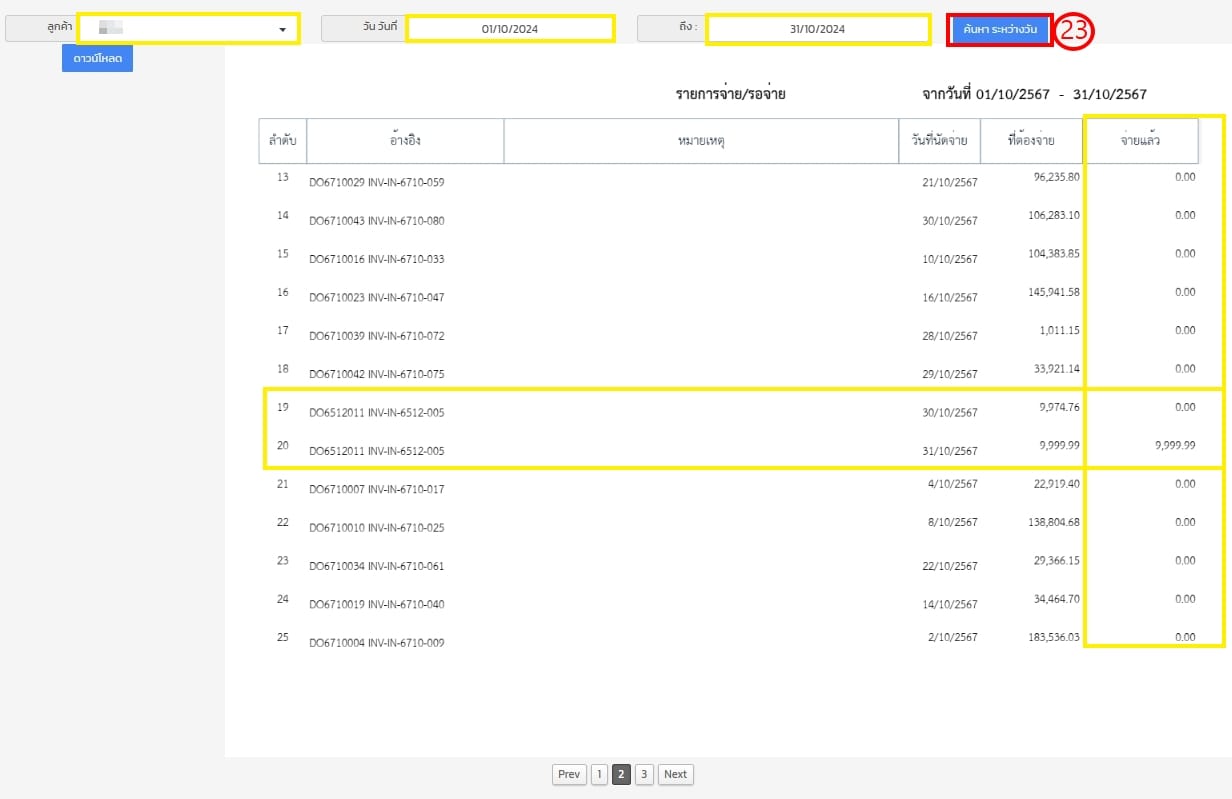Go to previous page with Prev
The image size is (1232, 799).
(569, 774)
